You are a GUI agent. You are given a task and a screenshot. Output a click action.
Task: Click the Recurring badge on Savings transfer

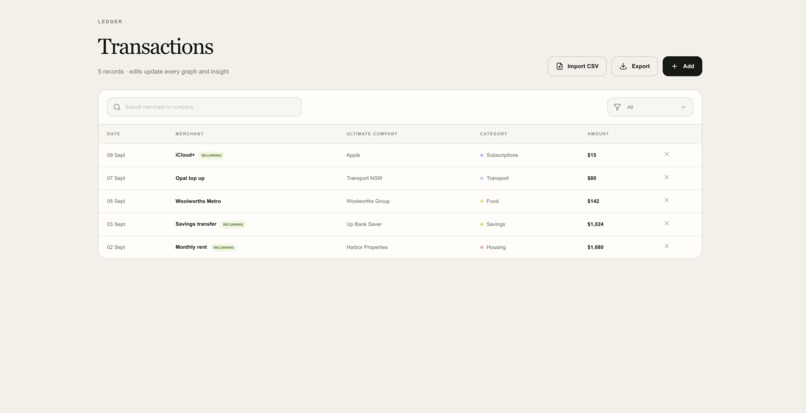[233, 225]
